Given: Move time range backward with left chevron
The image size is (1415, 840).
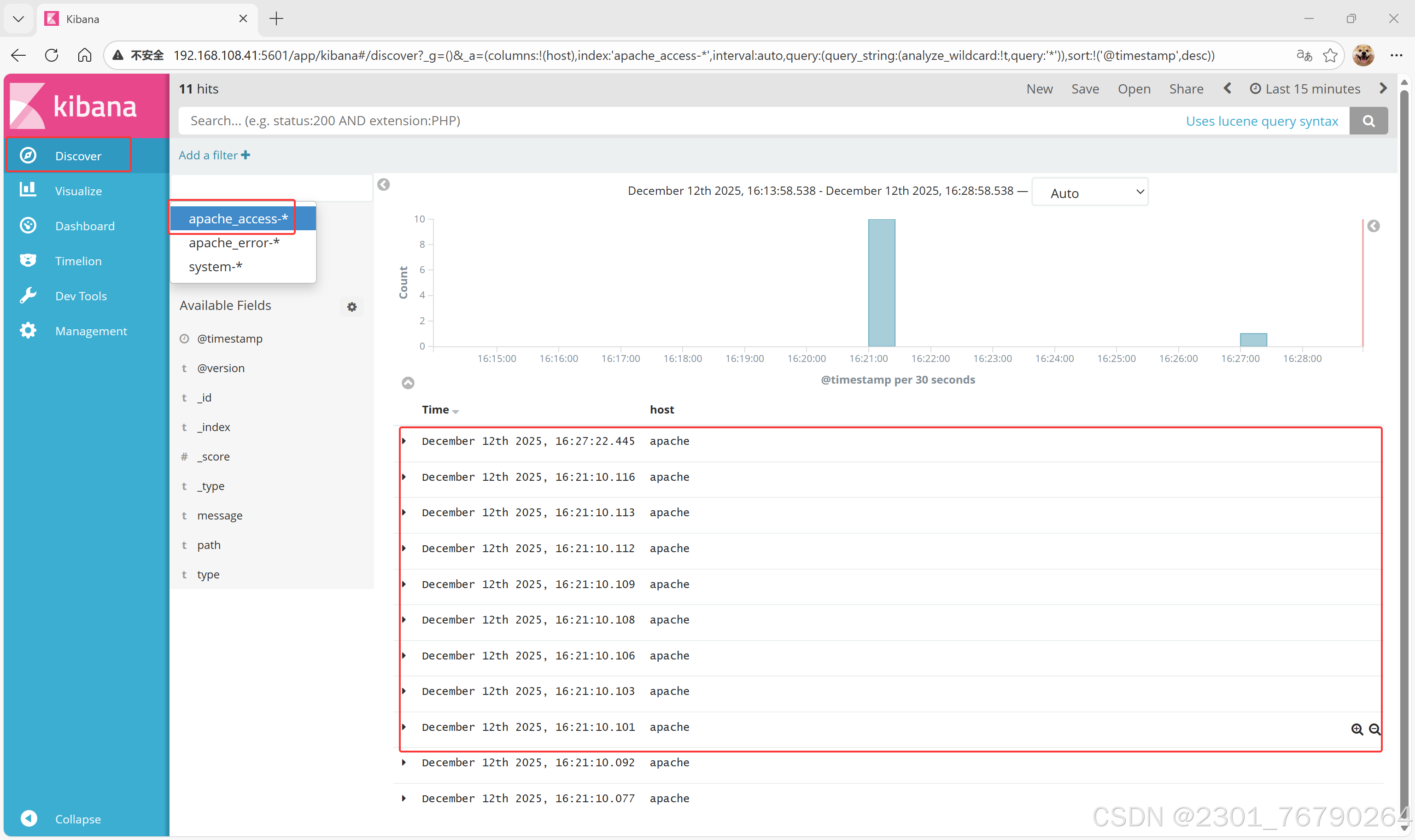Looking at the screenshot, I should (1227, 88).
